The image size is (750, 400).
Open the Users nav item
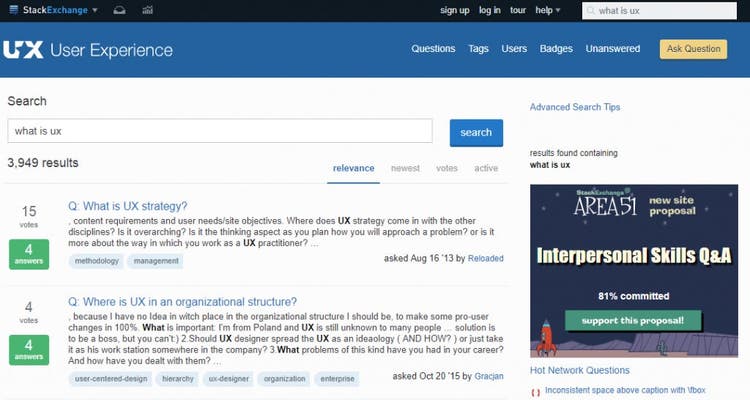[514, 49]
